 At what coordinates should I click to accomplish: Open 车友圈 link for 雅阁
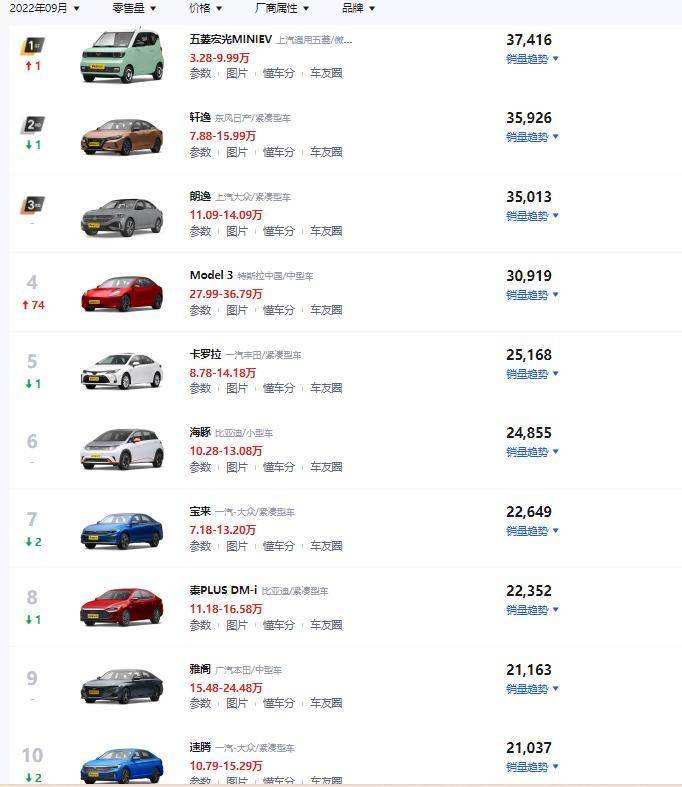click(x=326, y=703)
